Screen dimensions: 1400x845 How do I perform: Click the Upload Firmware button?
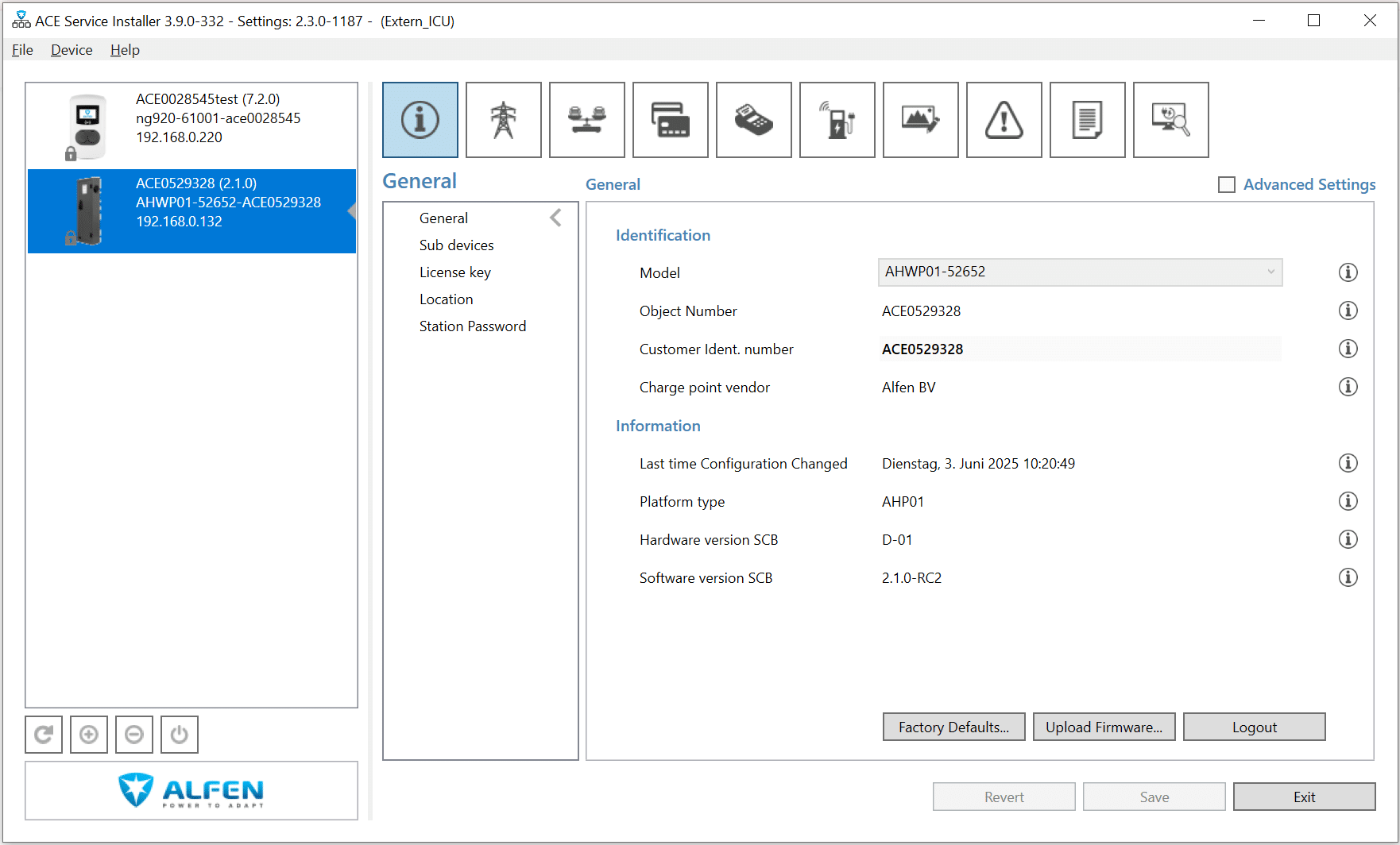coord(1104,727)
